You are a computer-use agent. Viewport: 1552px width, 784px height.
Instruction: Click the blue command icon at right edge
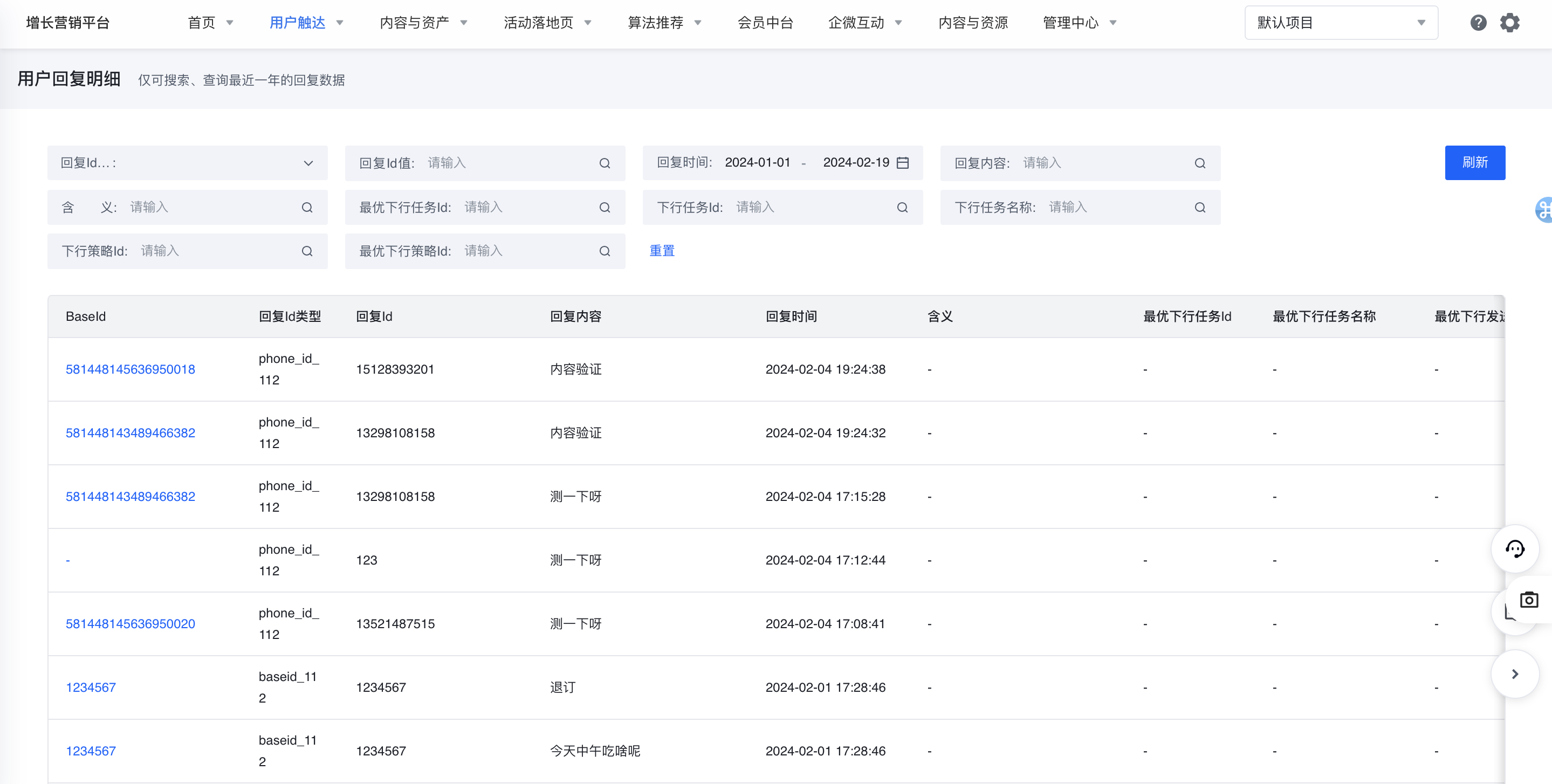(1543, 210)
